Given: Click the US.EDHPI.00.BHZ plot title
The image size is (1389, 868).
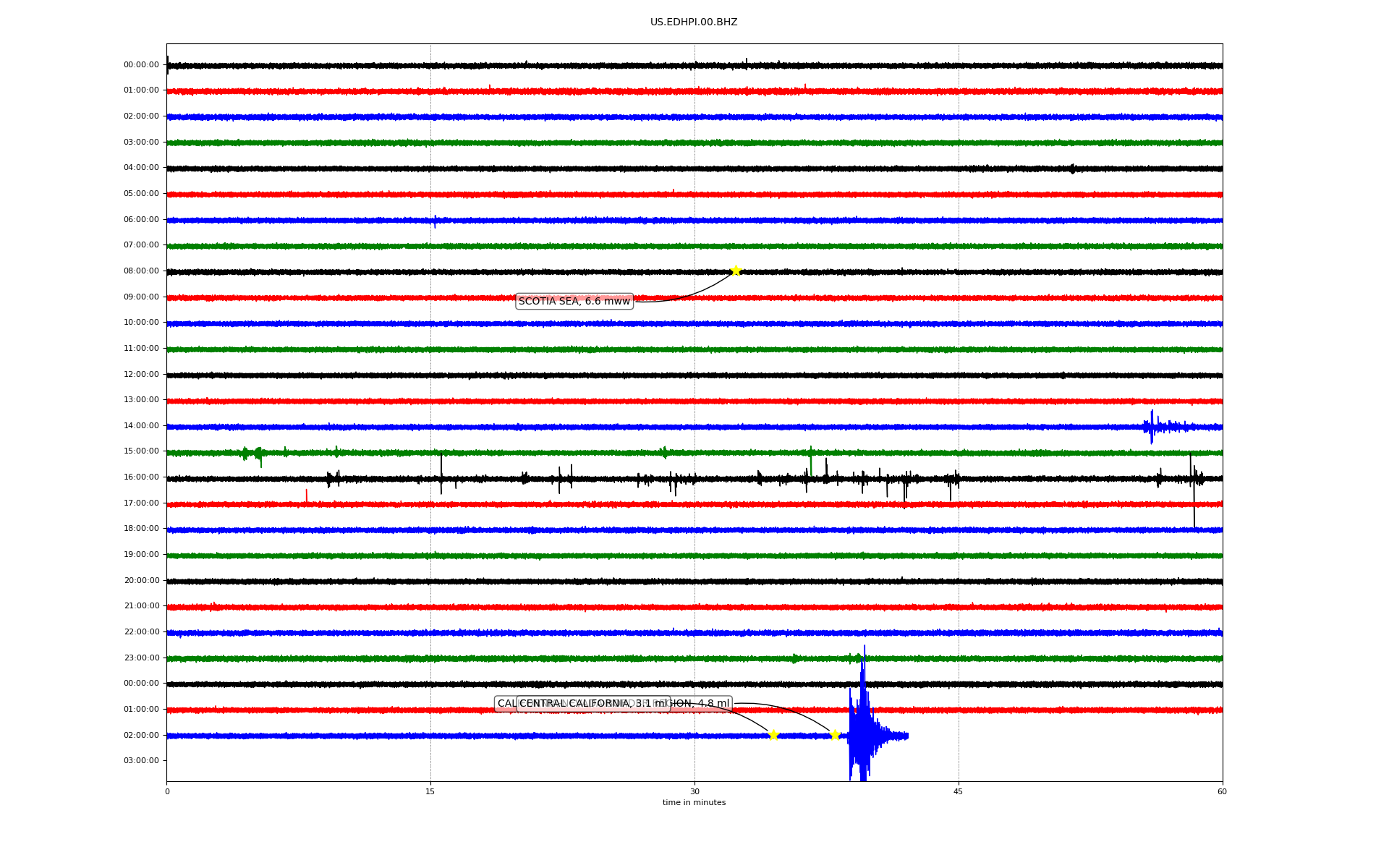Looking at the screenshot, I should click(x=694, y=22).
